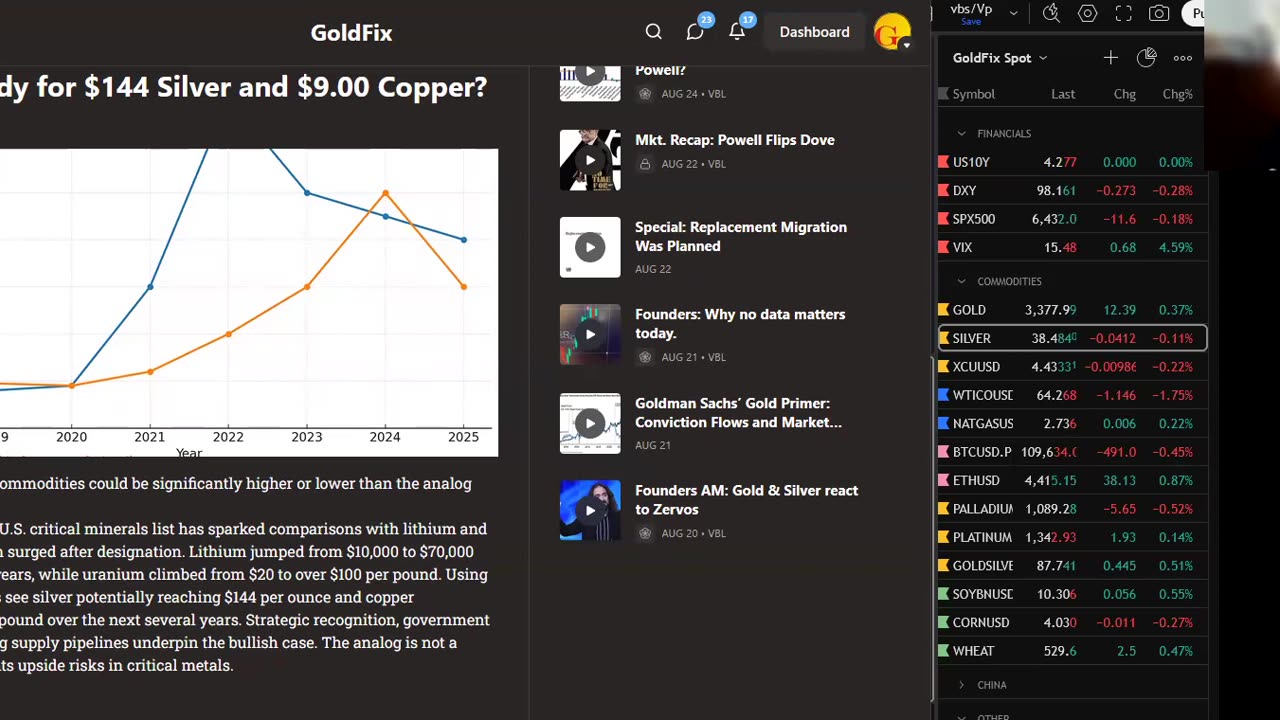Open the GoldFix Spot watchlist dropdown
This screenshot has width=1280, height=720.
[x=1000, y=58]
